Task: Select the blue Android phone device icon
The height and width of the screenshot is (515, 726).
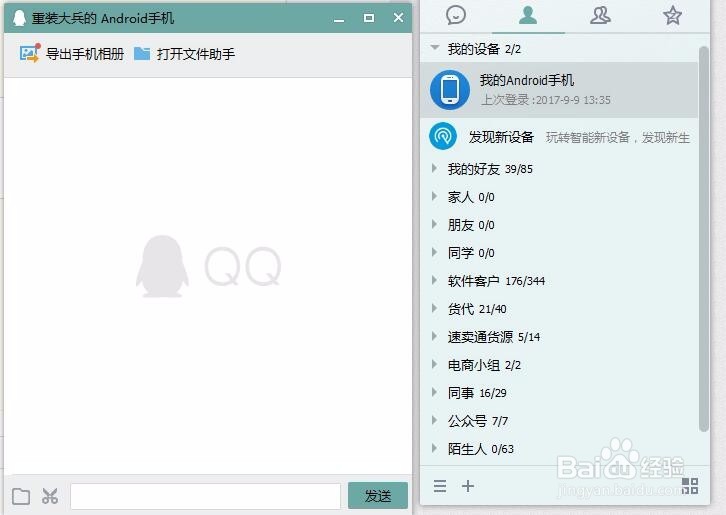Action: pos(450,89)
